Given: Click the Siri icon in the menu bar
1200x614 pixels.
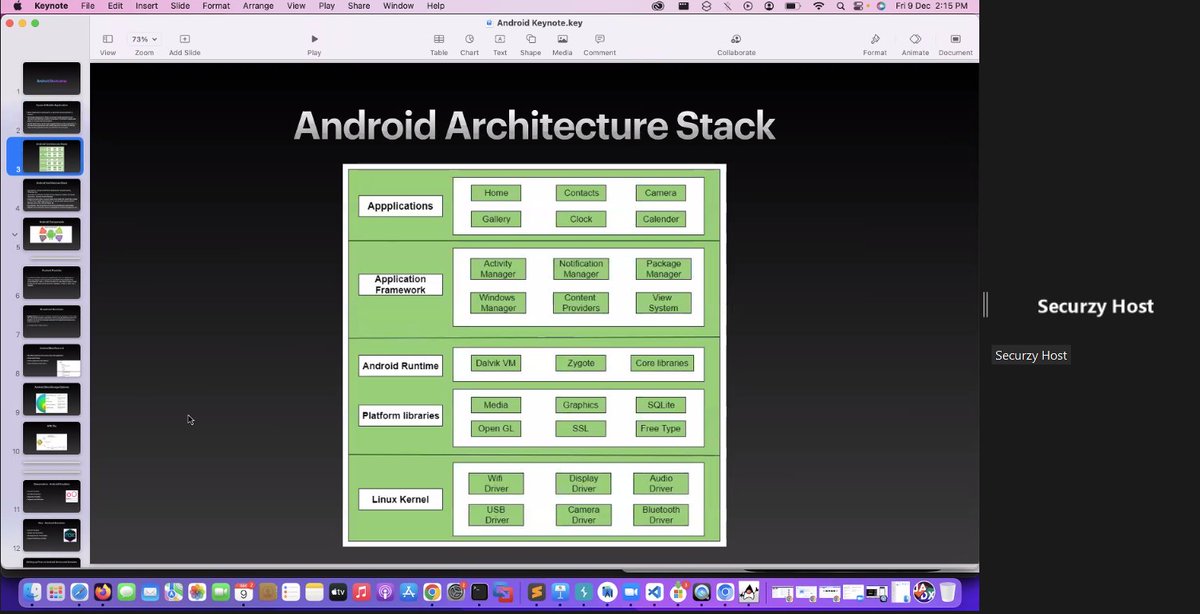Looking at the screenshot, I should 881,6.
